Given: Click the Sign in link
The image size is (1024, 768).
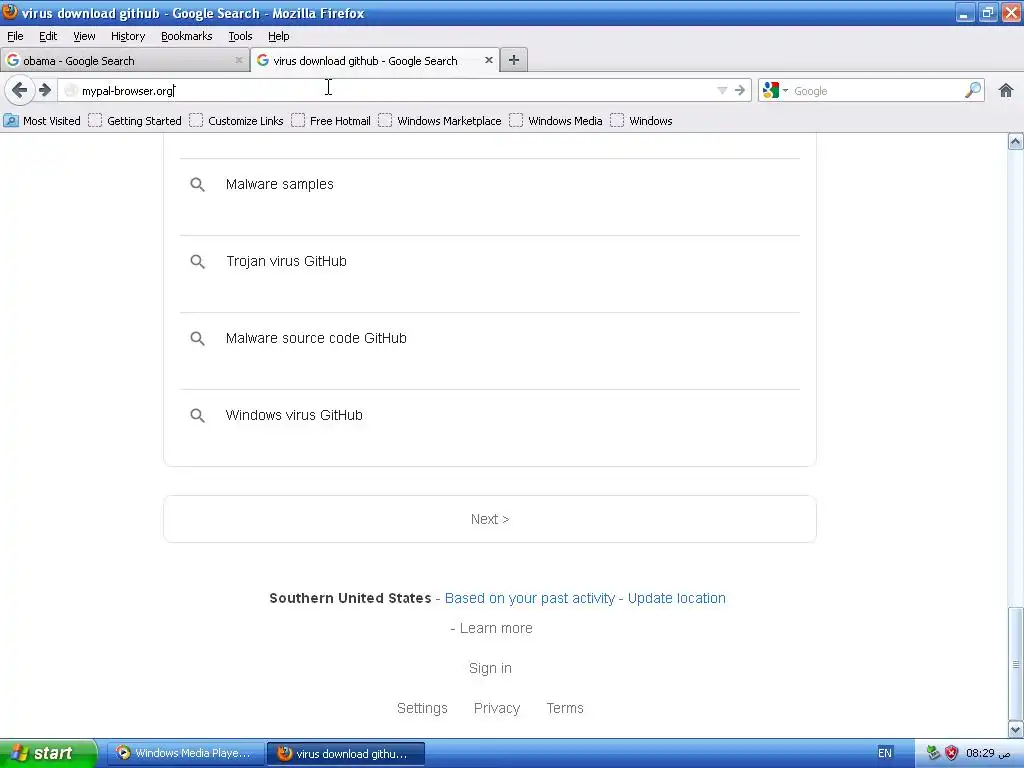Looking at the screenshot, I should [490, 668].
